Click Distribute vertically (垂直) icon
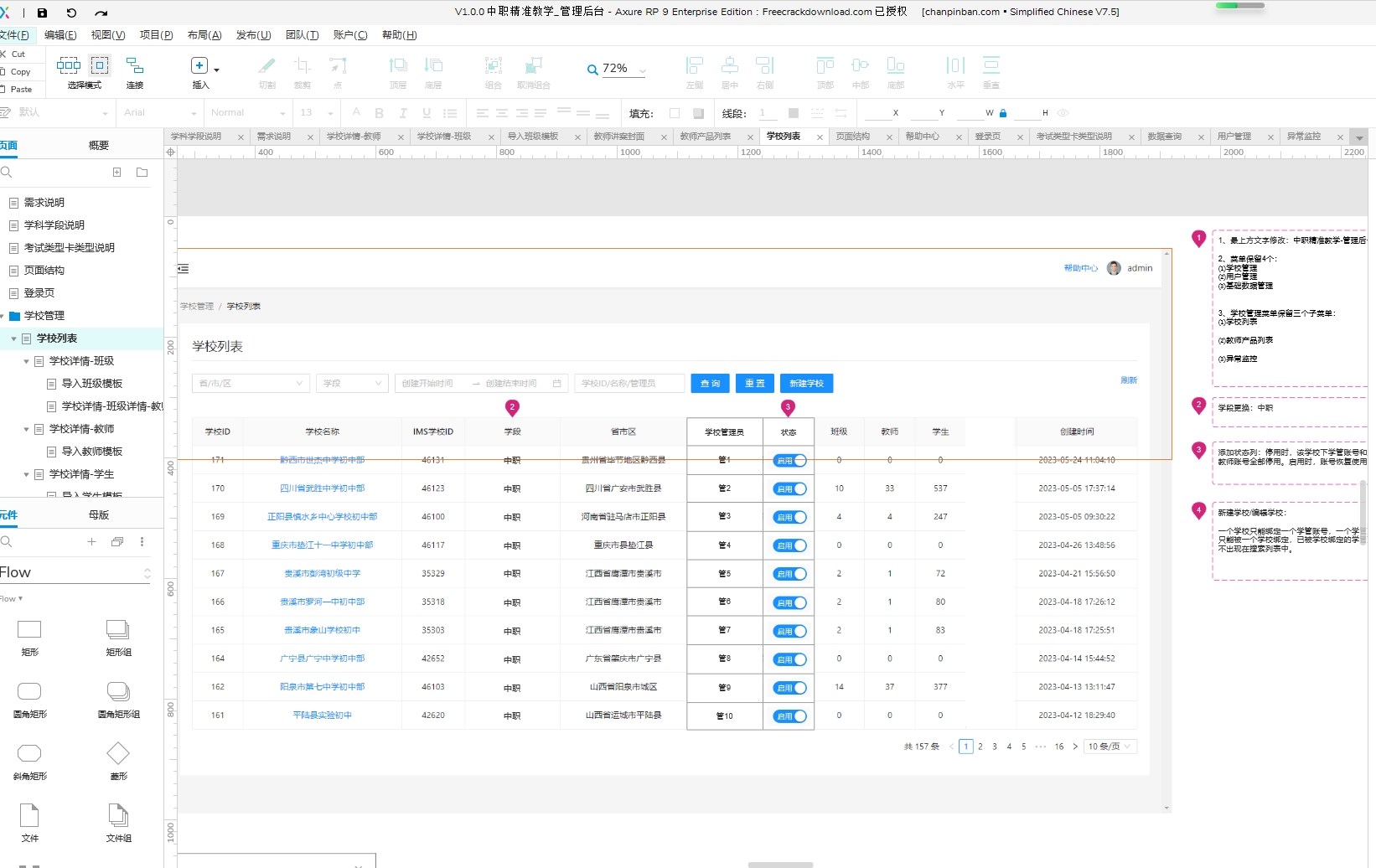 991,65
